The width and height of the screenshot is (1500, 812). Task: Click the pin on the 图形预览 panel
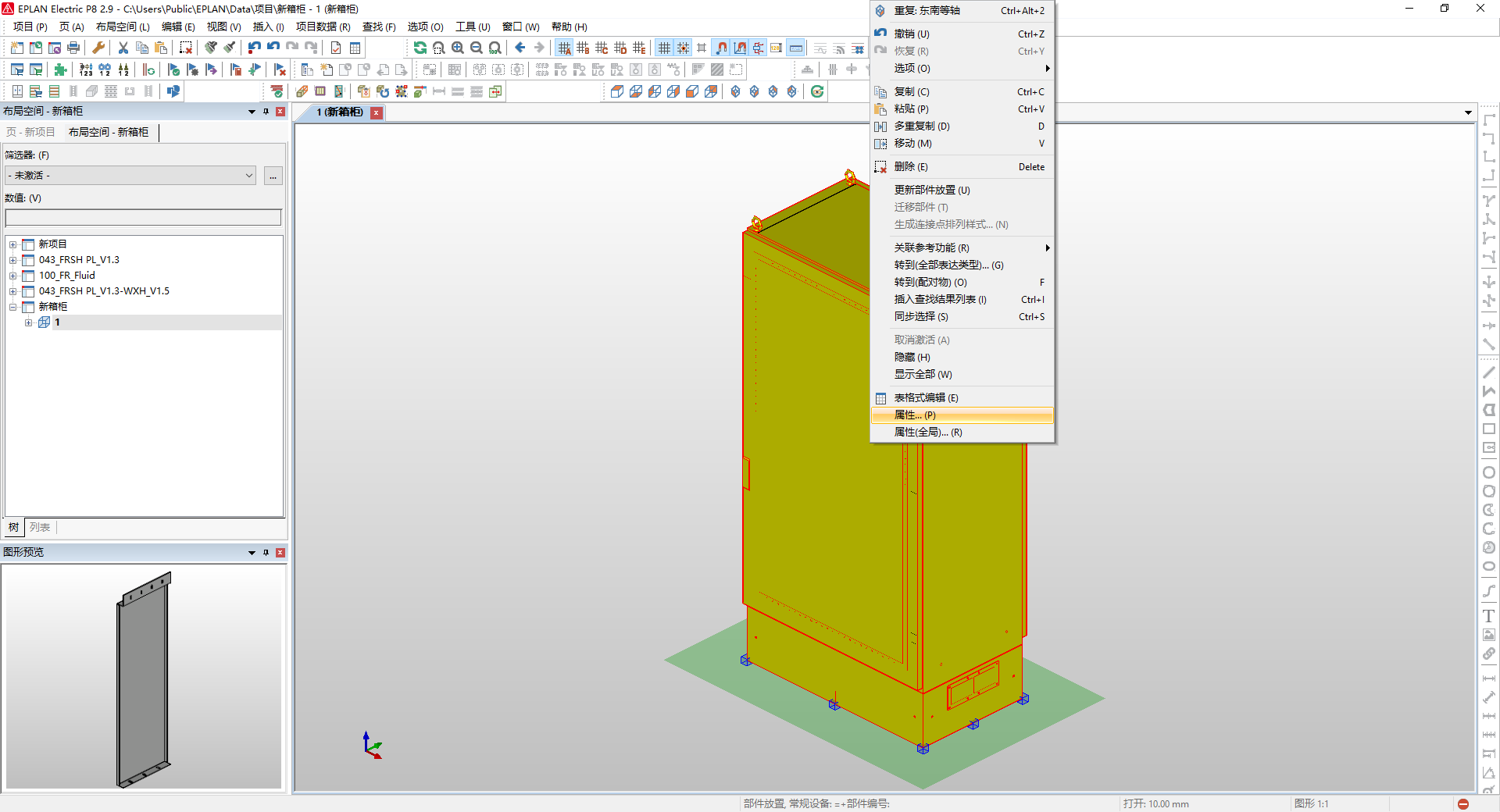coord(266,552)
